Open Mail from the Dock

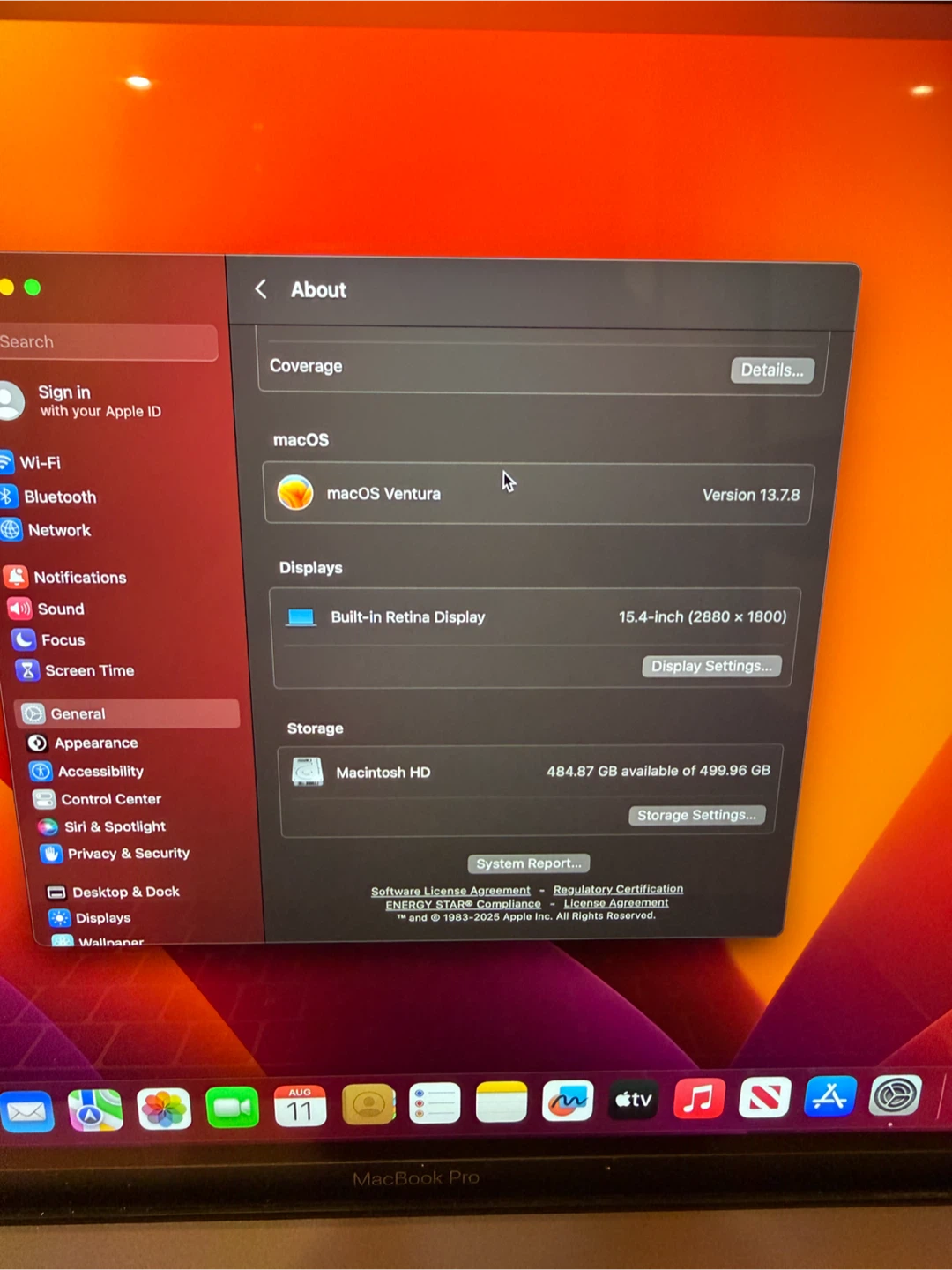(x=26, y=1111)
